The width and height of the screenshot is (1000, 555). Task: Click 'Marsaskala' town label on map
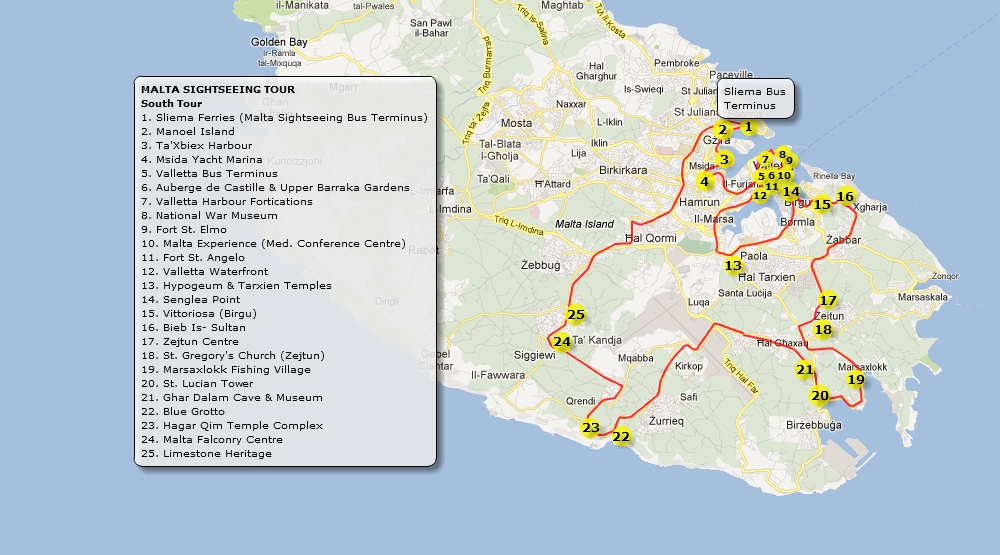(923, 297)
